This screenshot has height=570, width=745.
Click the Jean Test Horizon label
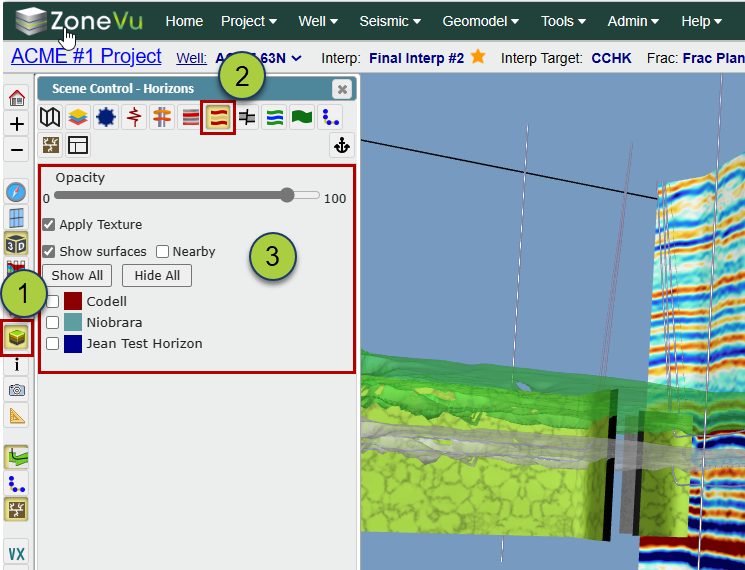[x=144, y=343]
